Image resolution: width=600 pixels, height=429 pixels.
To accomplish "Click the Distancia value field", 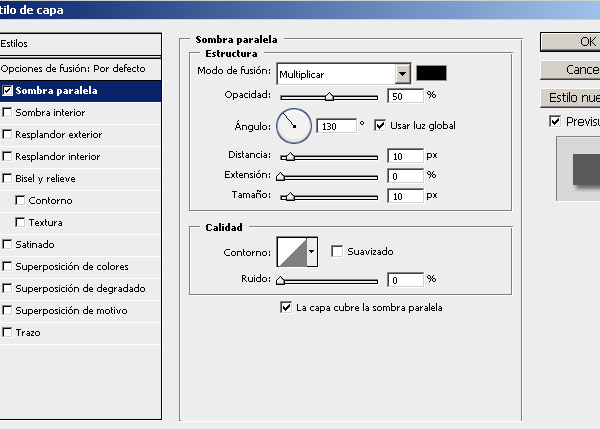I will click(406, 156).
